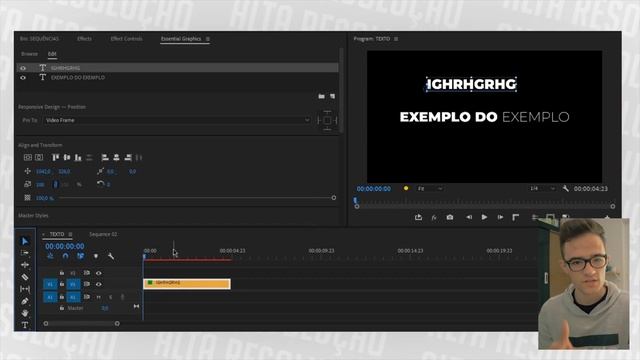Click the timeline zoom scroll bar
Viewport: 640px width, 360px height.
tap(81, 323)
